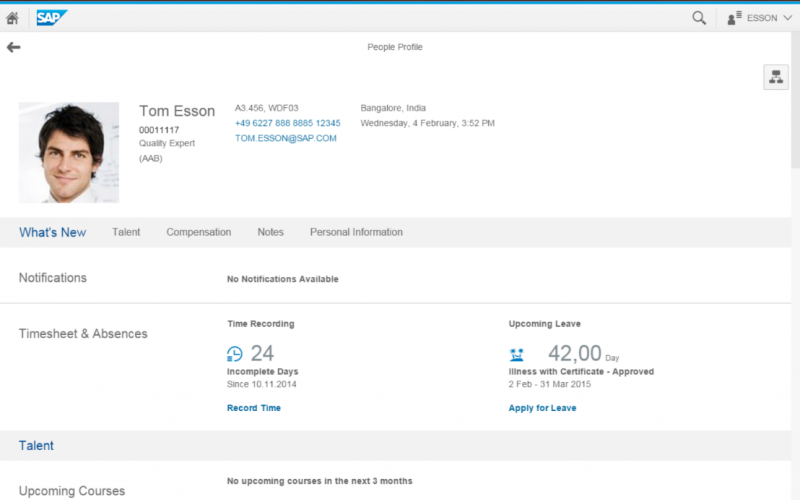The width and height of the screenshot is (800, 500).
Task: Switch to the Talent tab
Action: pos(126,232)
